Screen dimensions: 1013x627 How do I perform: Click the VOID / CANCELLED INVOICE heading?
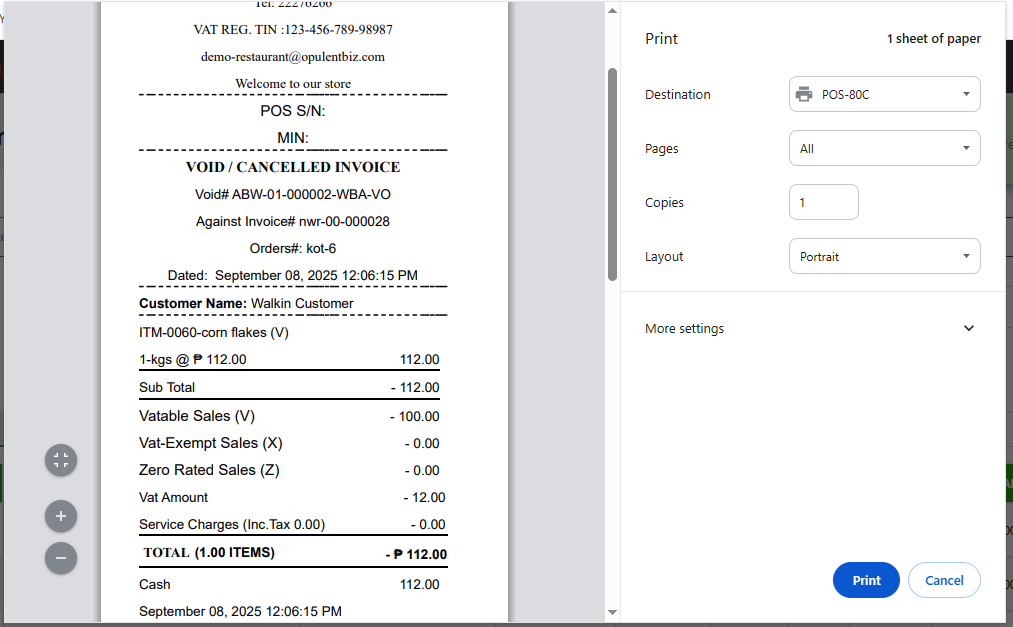coord(293,167)
